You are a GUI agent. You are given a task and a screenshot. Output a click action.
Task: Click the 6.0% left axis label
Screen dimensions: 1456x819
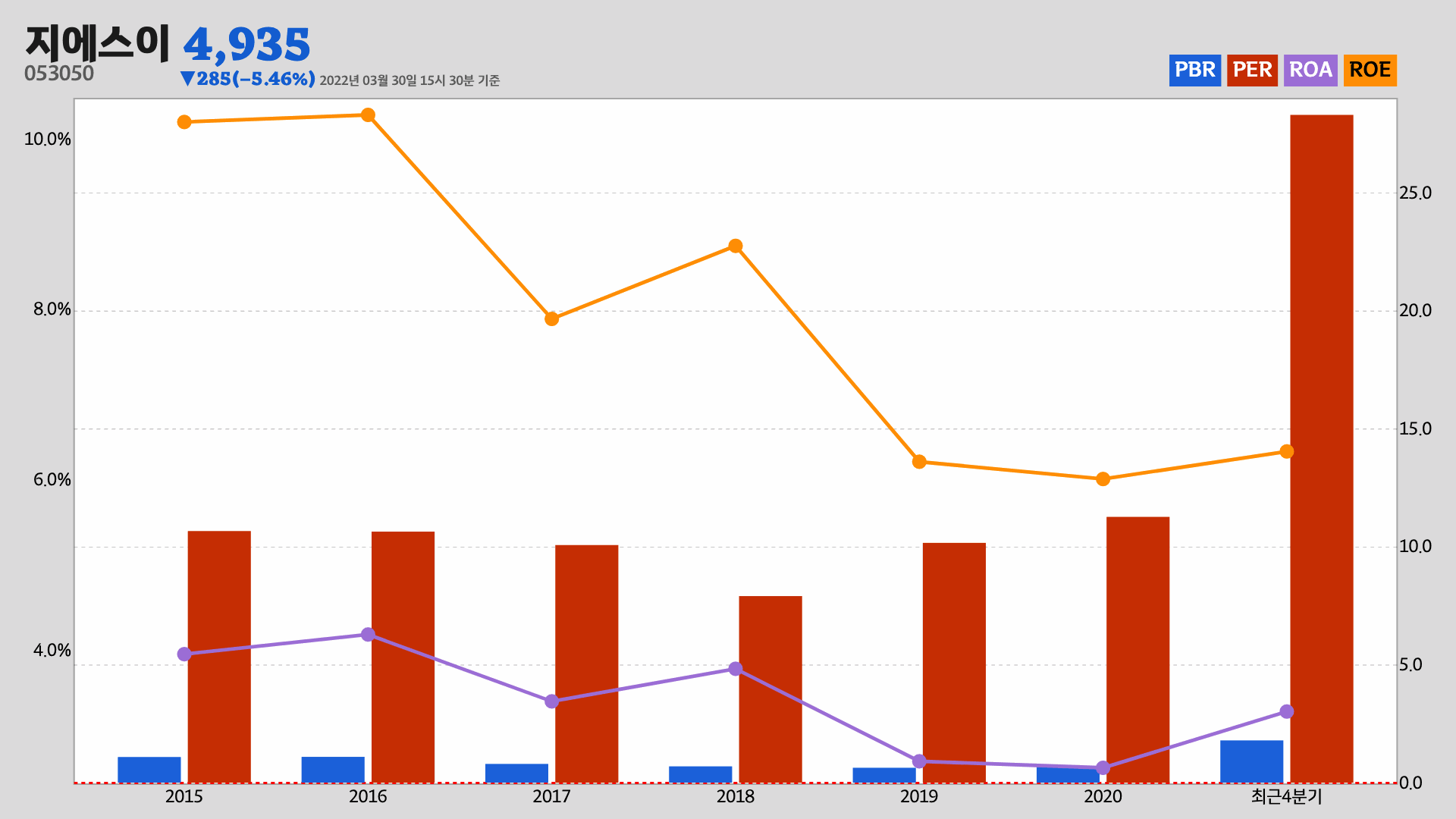(52, 480)
